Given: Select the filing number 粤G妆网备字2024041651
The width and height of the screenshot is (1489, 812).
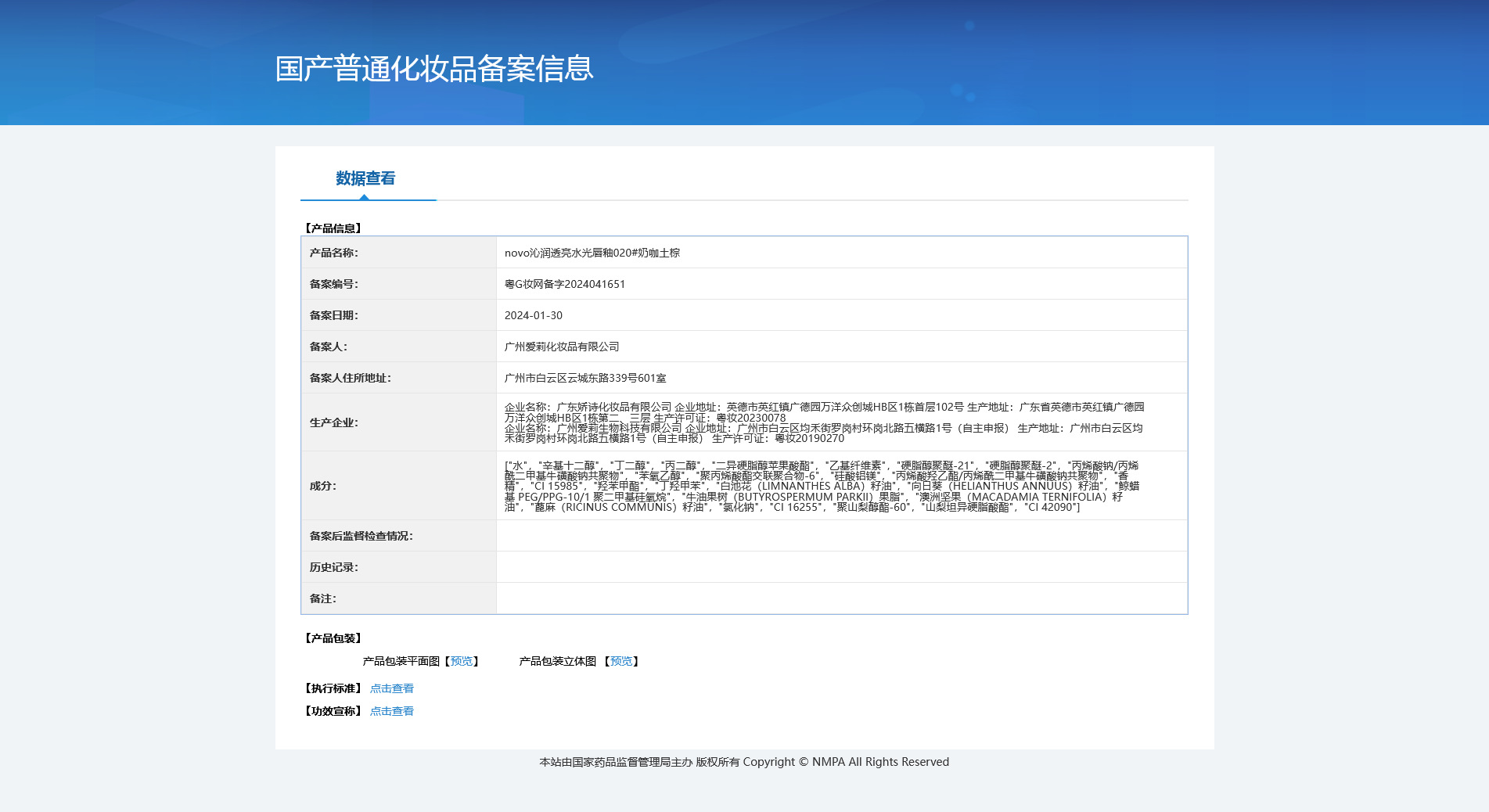Looking at the screenshot, I should tap(565, 284).
